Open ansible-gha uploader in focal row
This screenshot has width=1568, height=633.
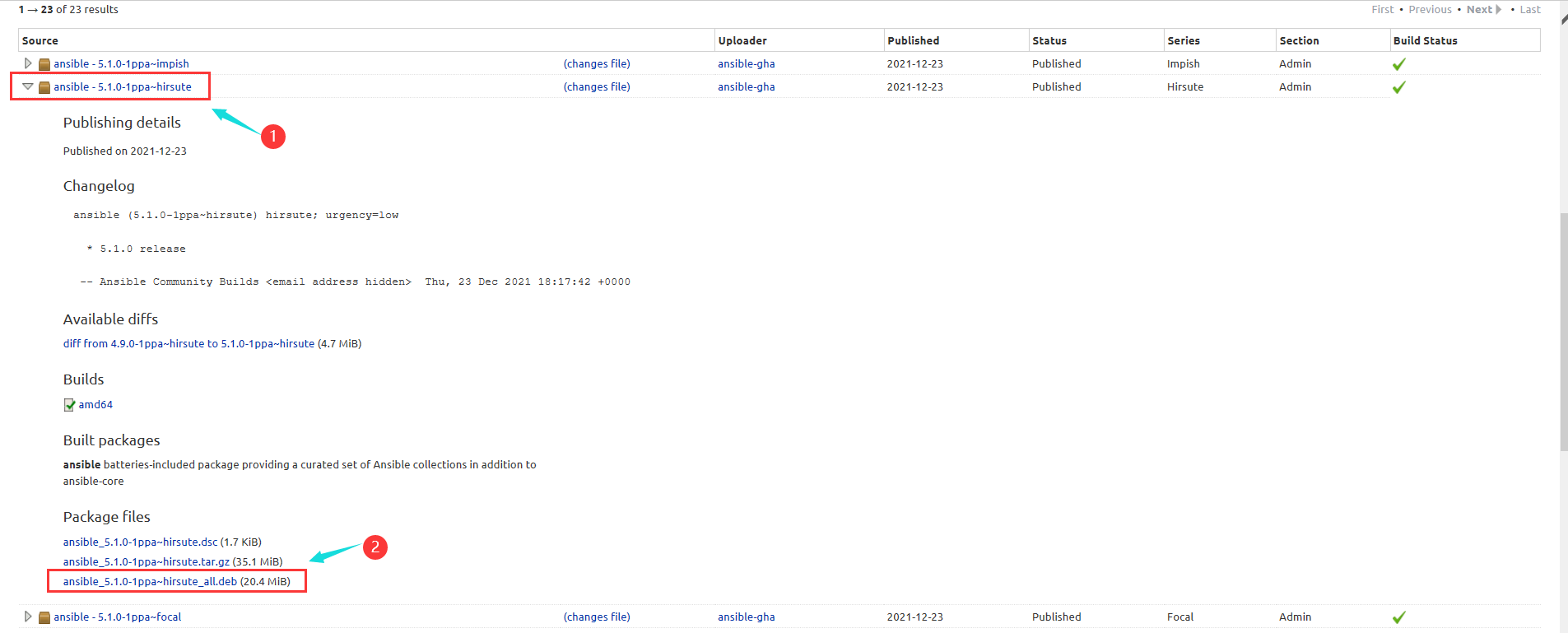pyautogui.click(x=747, y=617)
